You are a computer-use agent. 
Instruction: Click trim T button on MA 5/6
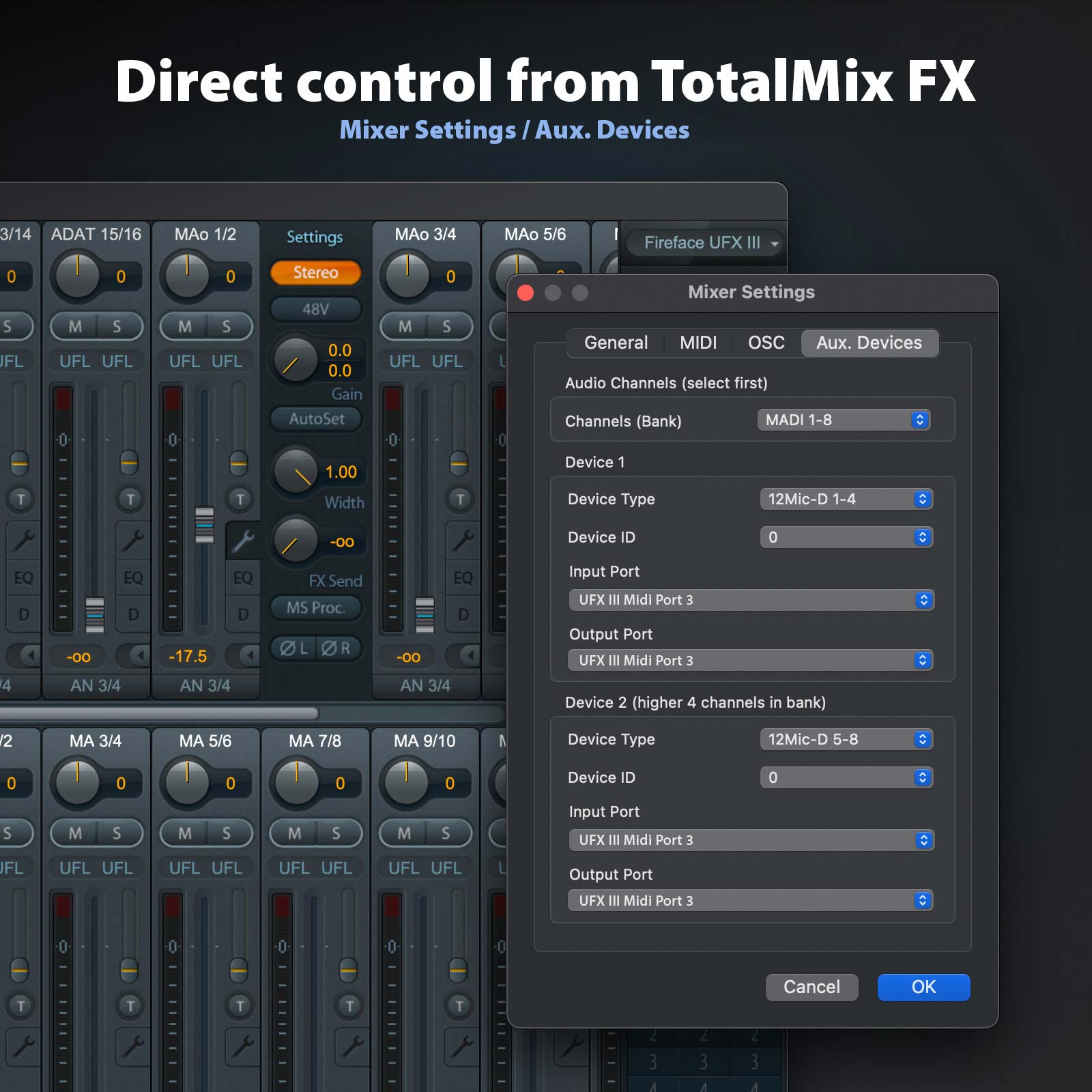coord(240,1005)
